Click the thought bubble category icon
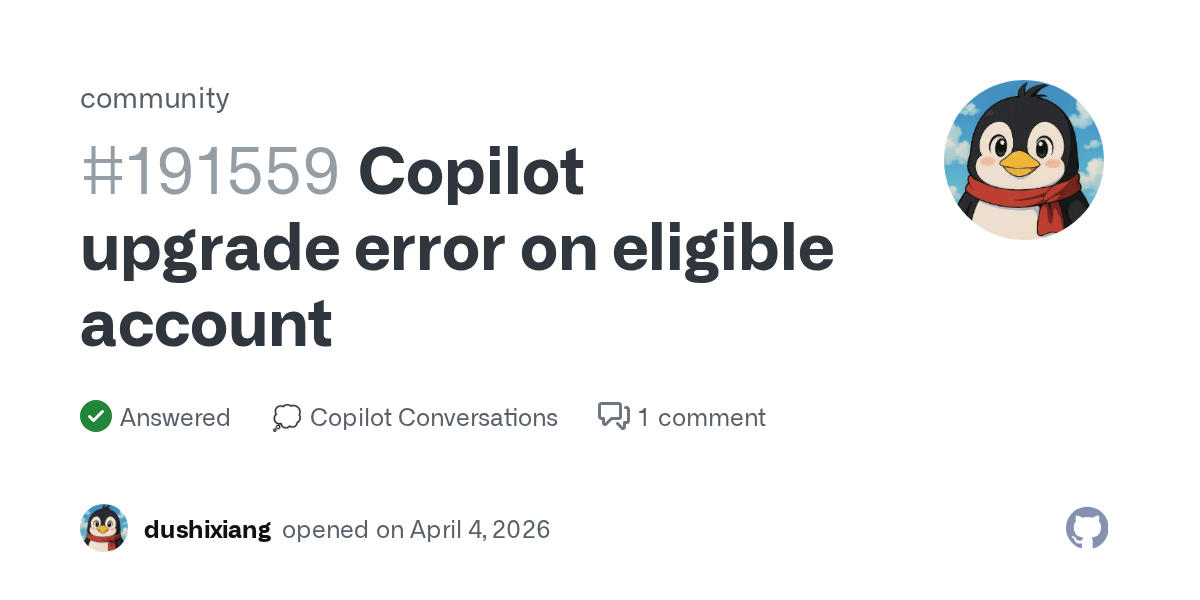 [x=286, y=417]
